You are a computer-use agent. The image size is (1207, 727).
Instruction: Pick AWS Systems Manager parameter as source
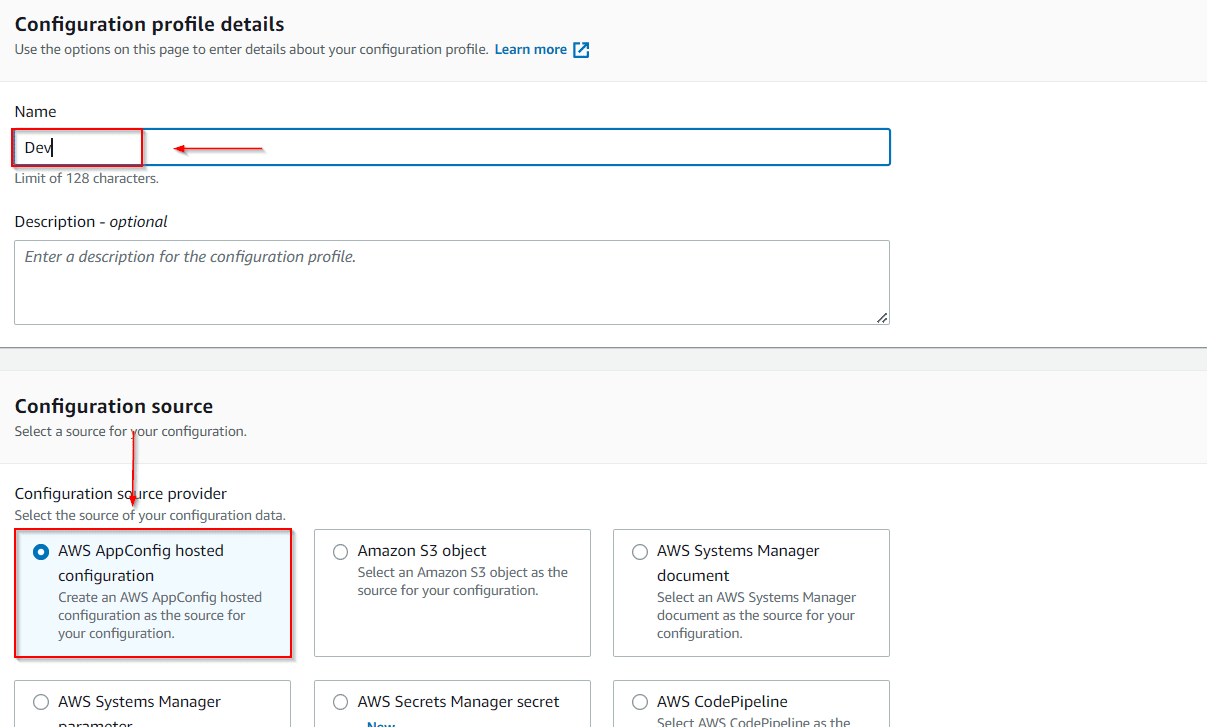(40, 701)
